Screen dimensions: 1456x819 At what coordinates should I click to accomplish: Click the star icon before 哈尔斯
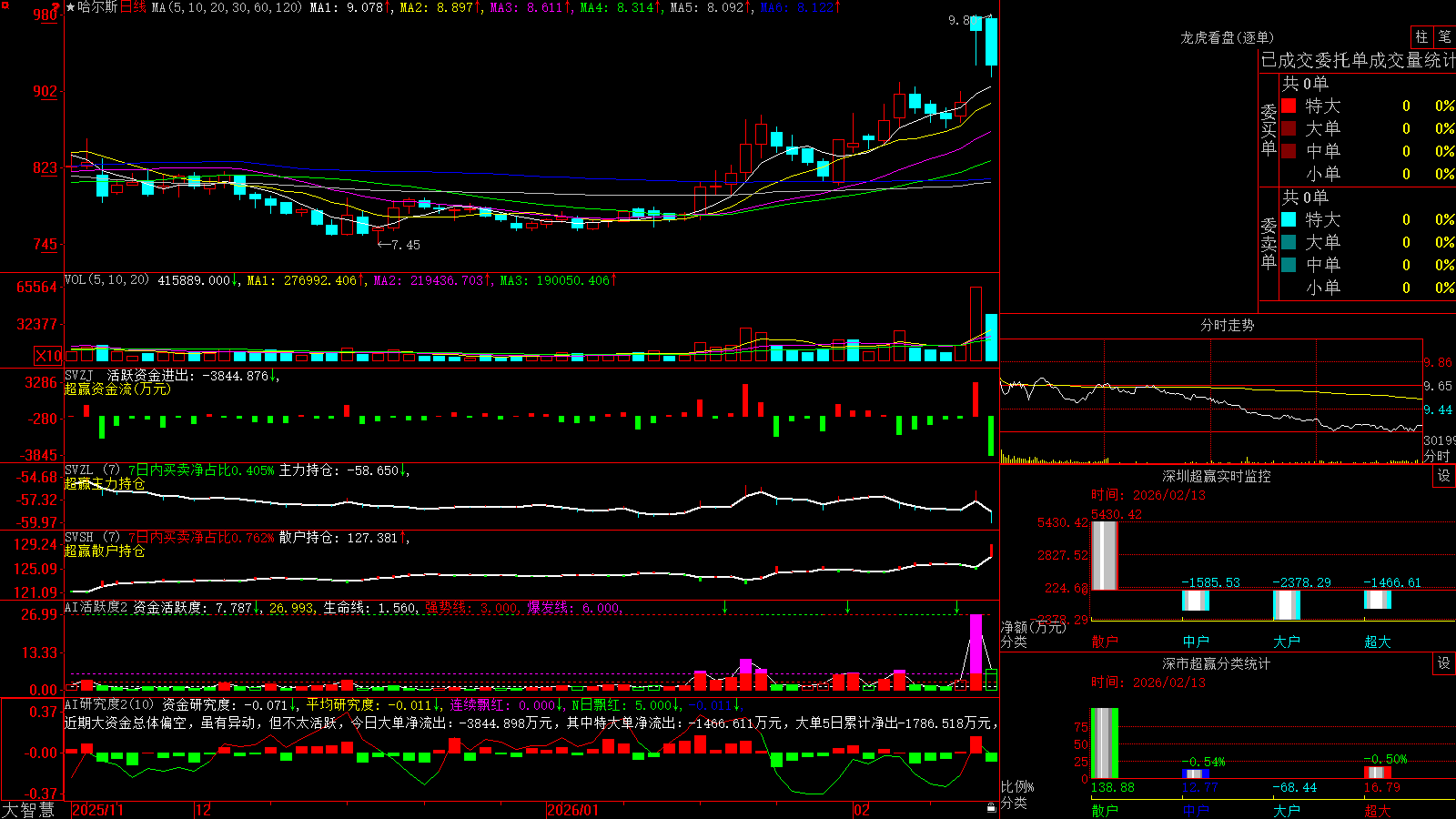71,7
